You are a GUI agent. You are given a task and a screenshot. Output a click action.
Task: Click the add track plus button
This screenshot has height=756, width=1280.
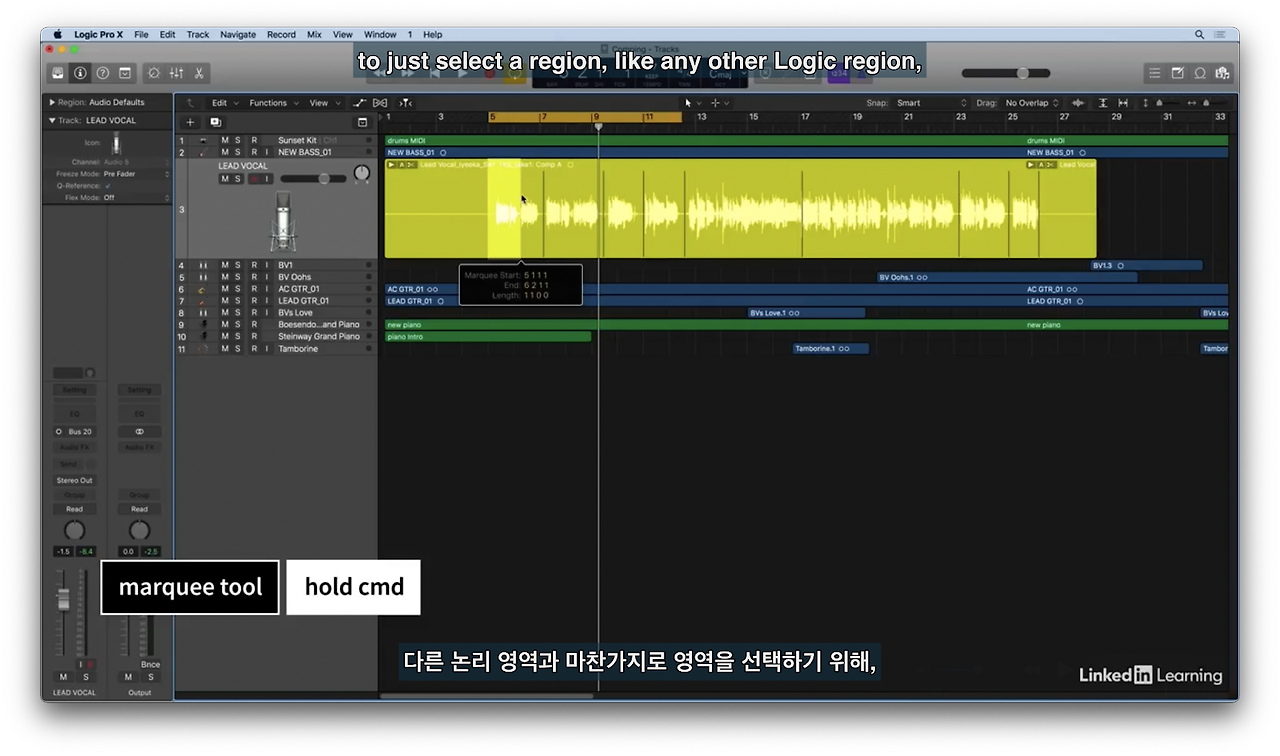pos(190,122)
